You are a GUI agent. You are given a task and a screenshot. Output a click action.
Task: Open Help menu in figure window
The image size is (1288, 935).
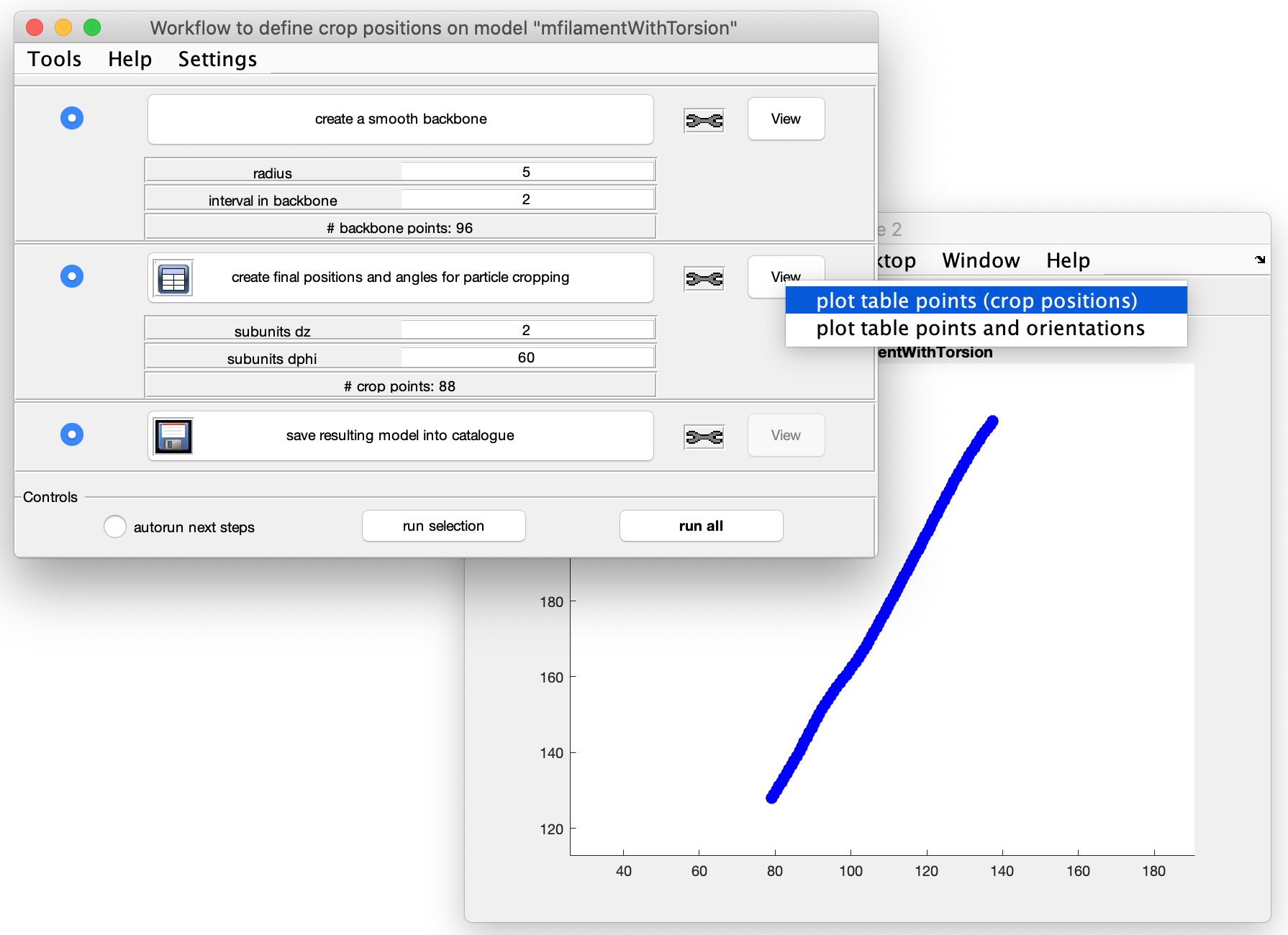(1068, 260)
